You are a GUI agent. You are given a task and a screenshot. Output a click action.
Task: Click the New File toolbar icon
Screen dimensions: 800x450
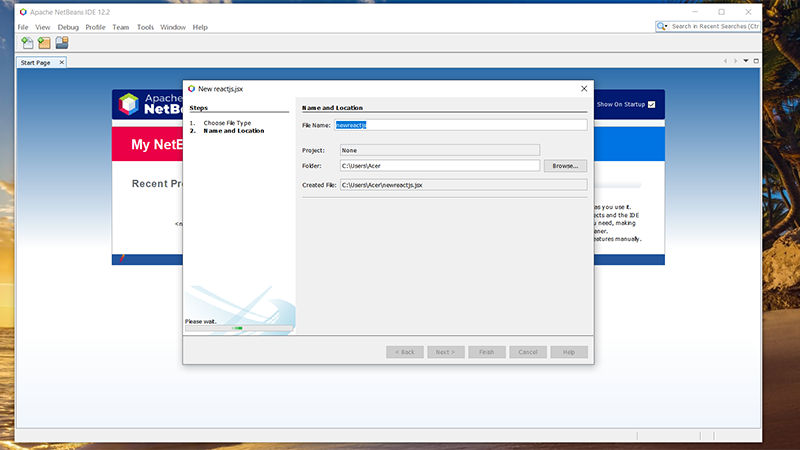click(26, 42)
